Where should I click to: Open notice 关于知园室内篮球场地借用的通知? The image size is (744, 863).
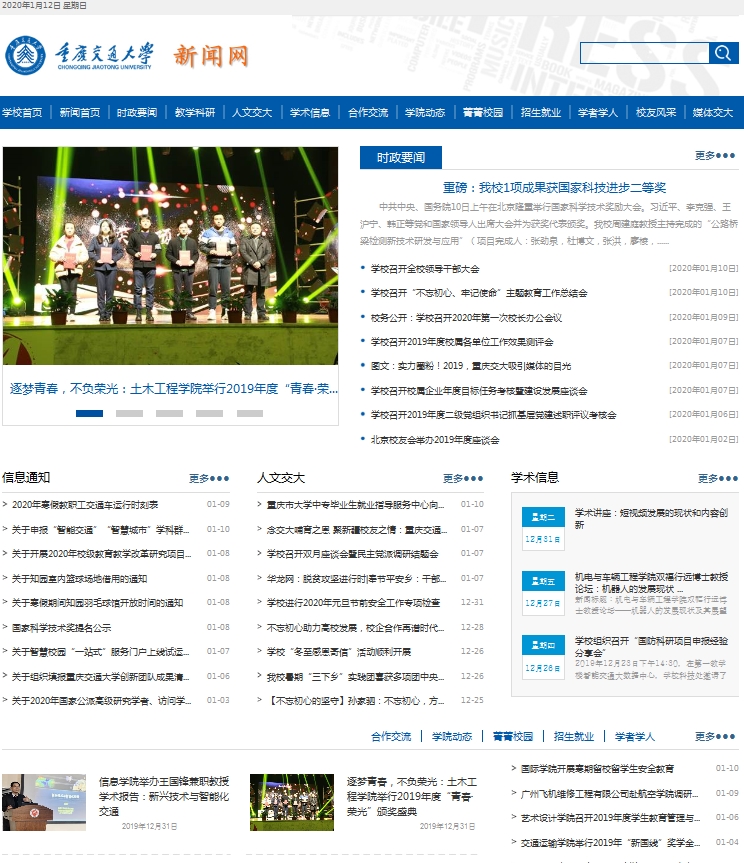pos(79,578)
